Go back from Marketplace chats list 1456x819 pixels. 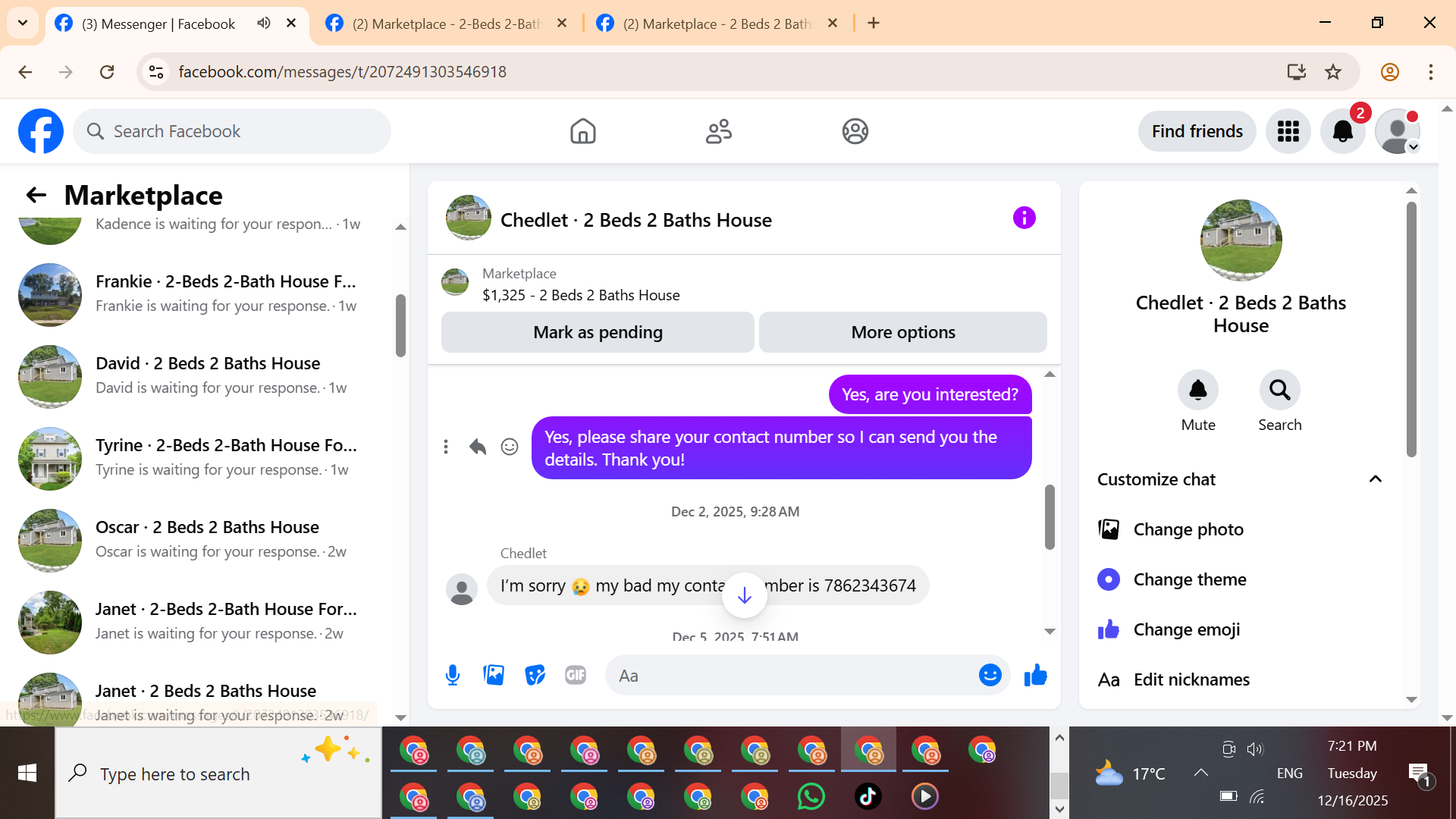(x=36, y=196)
